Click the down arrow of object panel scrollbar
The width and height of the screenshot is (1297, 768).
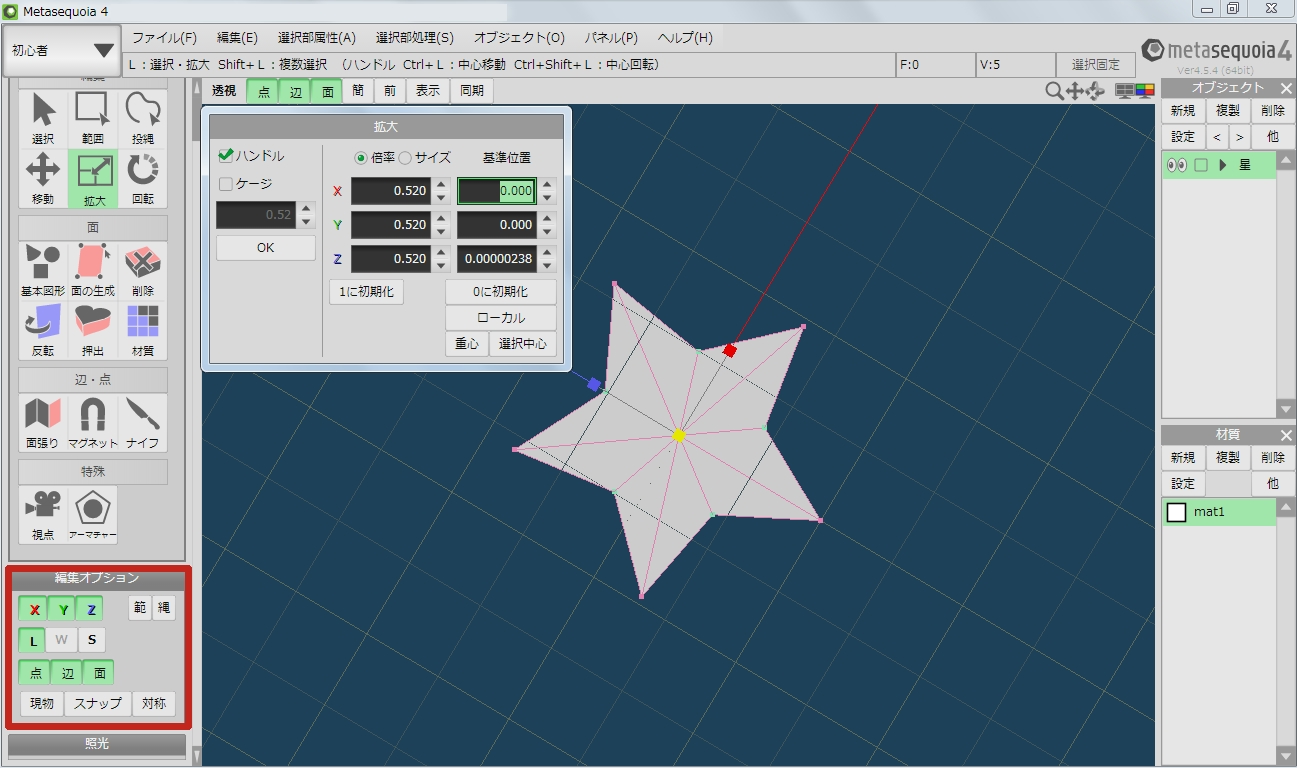(1286, 408)
